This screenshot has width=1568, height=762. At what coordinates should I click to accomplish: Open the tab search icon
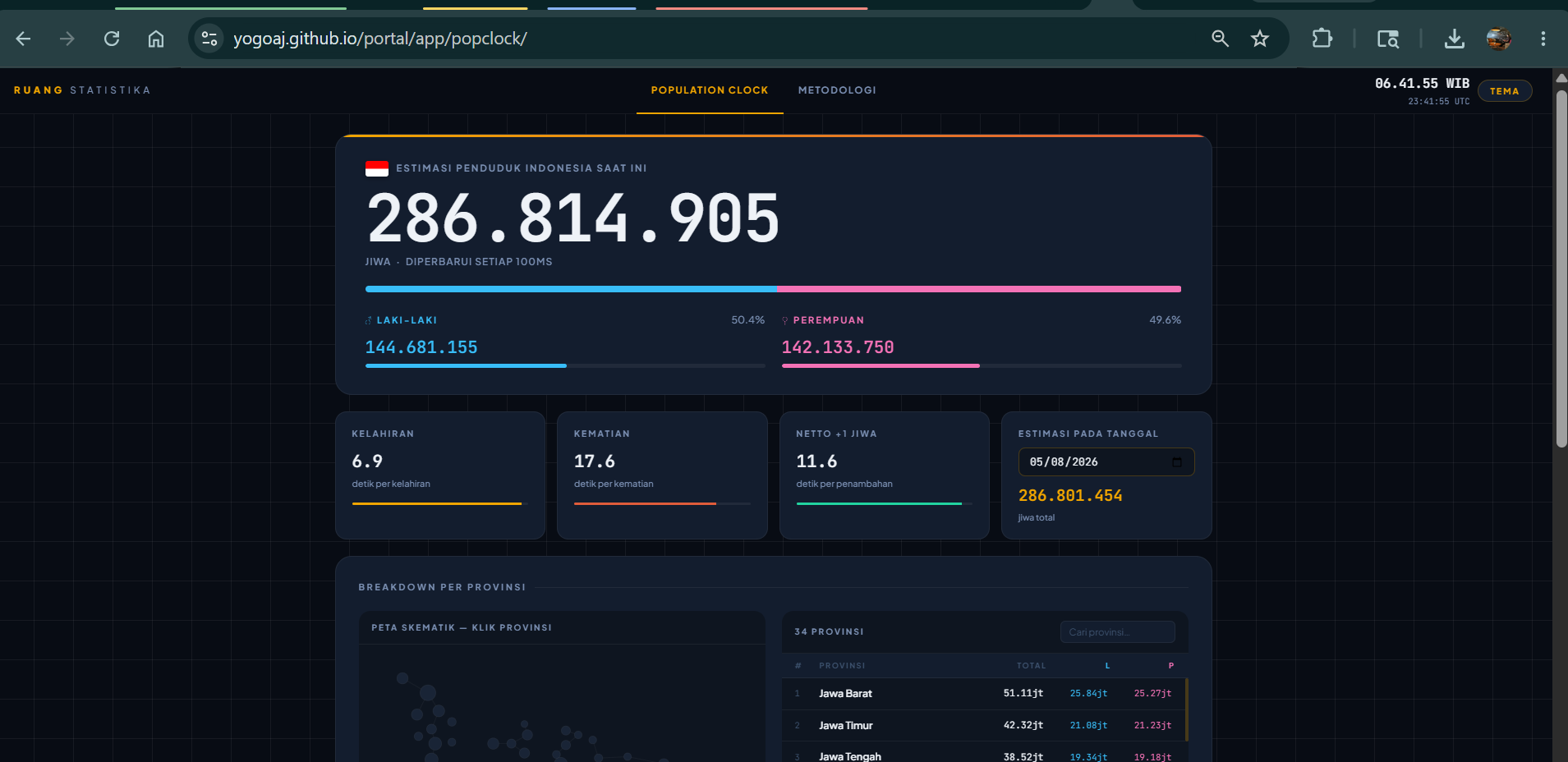point(1388,39)
